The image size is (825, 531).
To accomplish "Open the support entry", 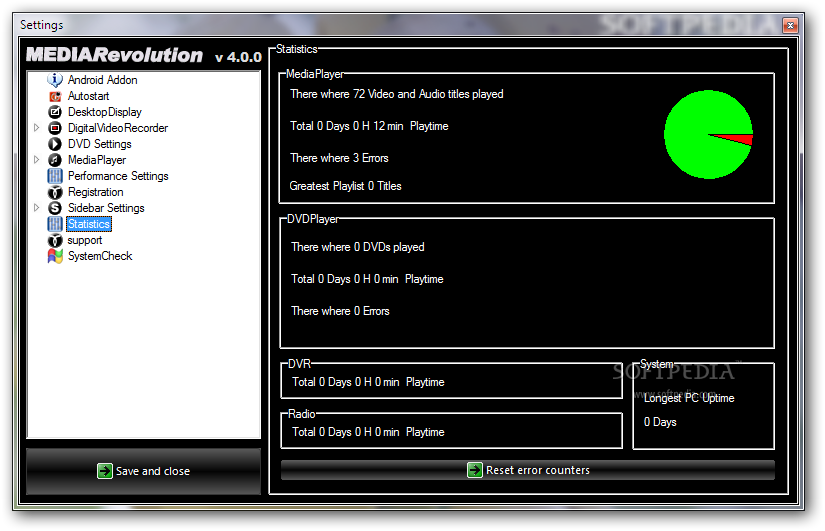I will (x=85, y=241).
